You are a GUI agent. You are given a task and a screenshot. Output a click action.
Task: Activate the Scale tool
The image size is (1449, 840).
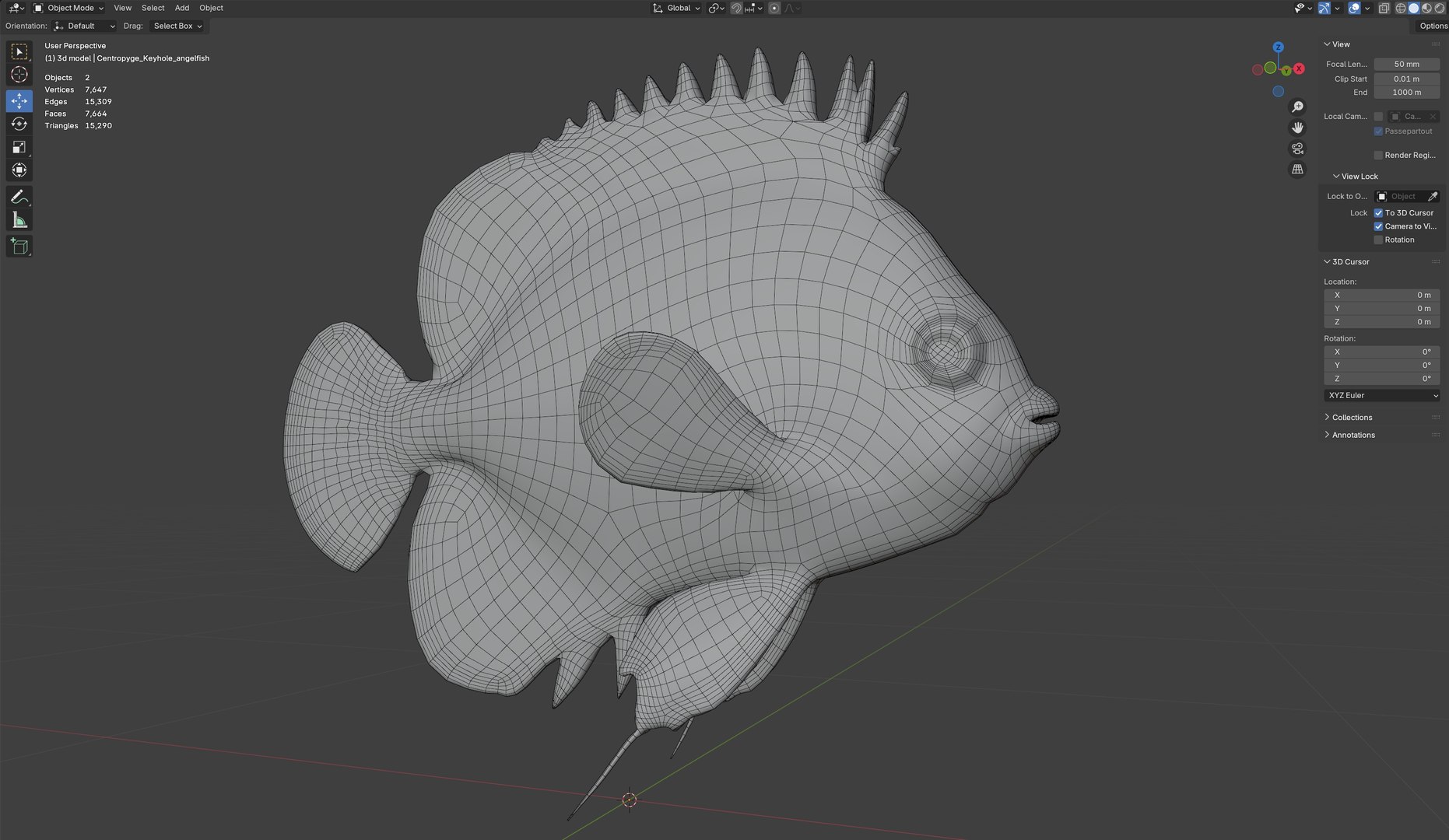[19, 147]
